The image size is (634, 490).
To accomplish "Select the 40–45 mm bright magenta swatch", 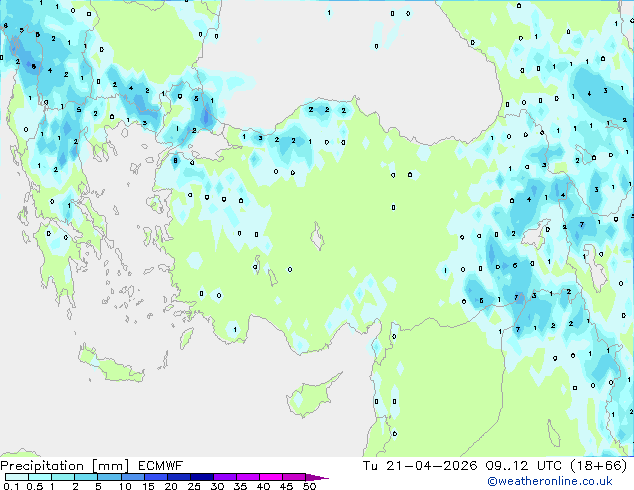I will 271,477.
